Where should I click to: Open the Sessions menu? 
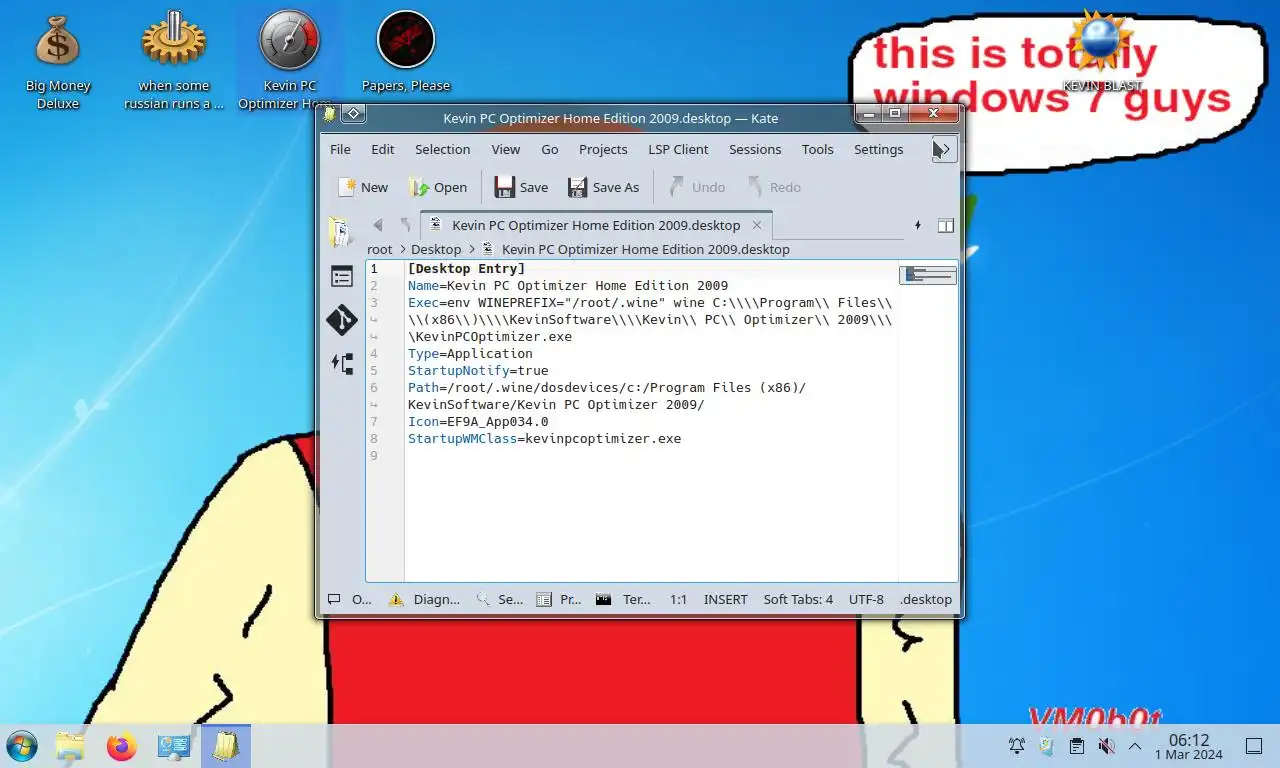click(x=755, y=149)
